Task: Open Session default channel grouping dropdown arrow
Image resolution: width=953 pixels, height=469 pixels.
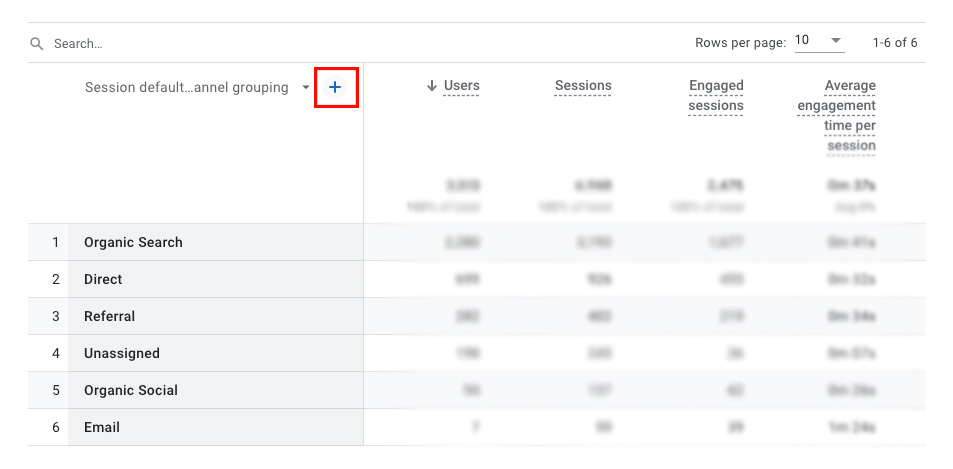Action: point(306,88)
